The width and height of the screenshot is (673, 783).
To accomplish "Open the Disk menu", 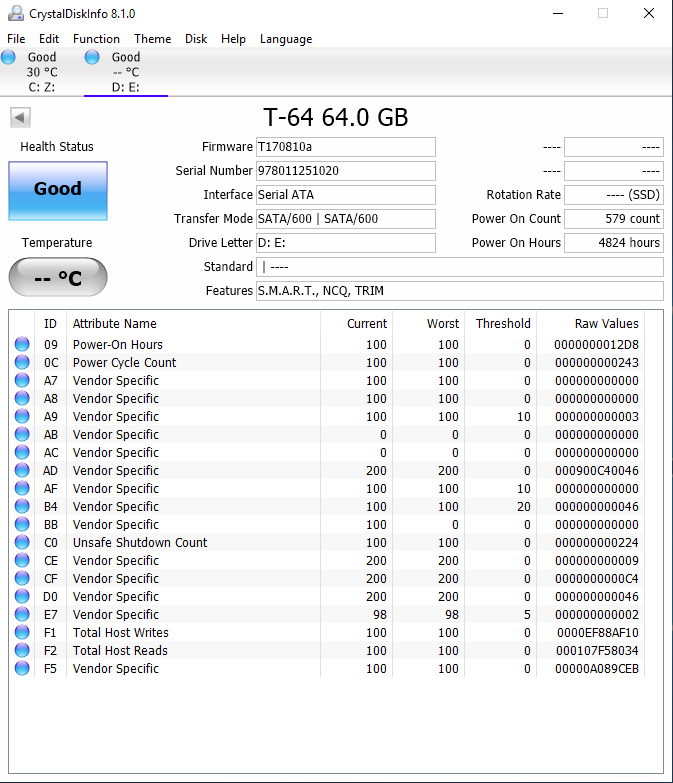I will point(196,39).
